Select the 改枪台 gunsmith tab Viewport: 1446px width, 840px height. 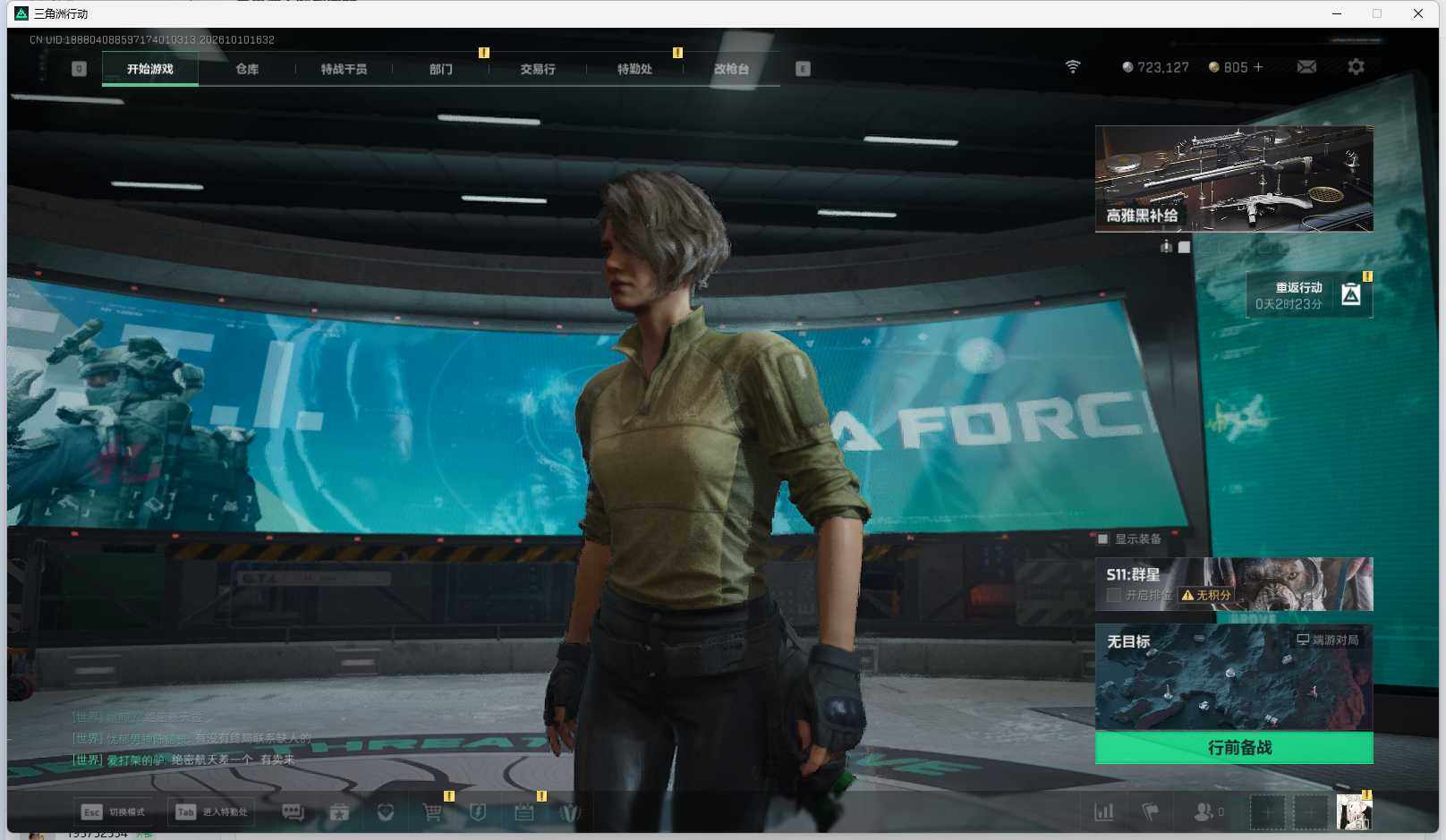point(731,69)
